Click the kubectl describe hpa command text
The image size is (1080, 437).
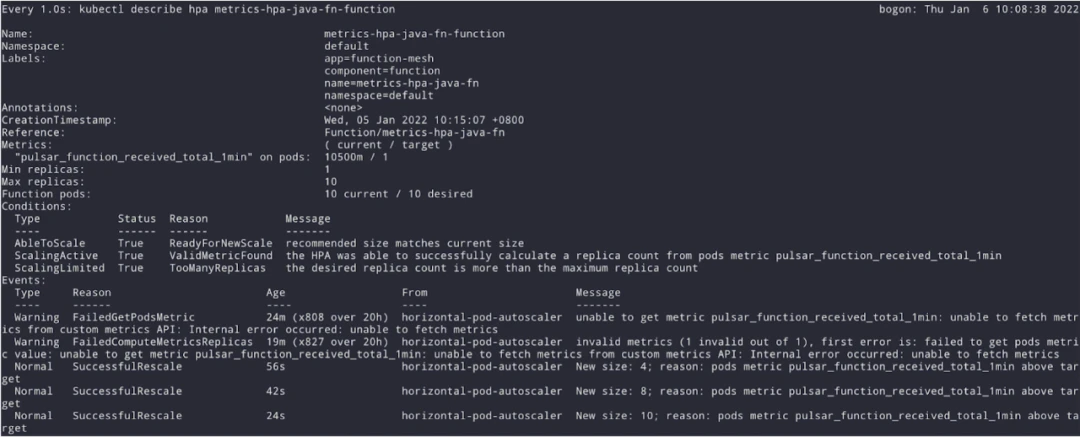coord(234,9)
